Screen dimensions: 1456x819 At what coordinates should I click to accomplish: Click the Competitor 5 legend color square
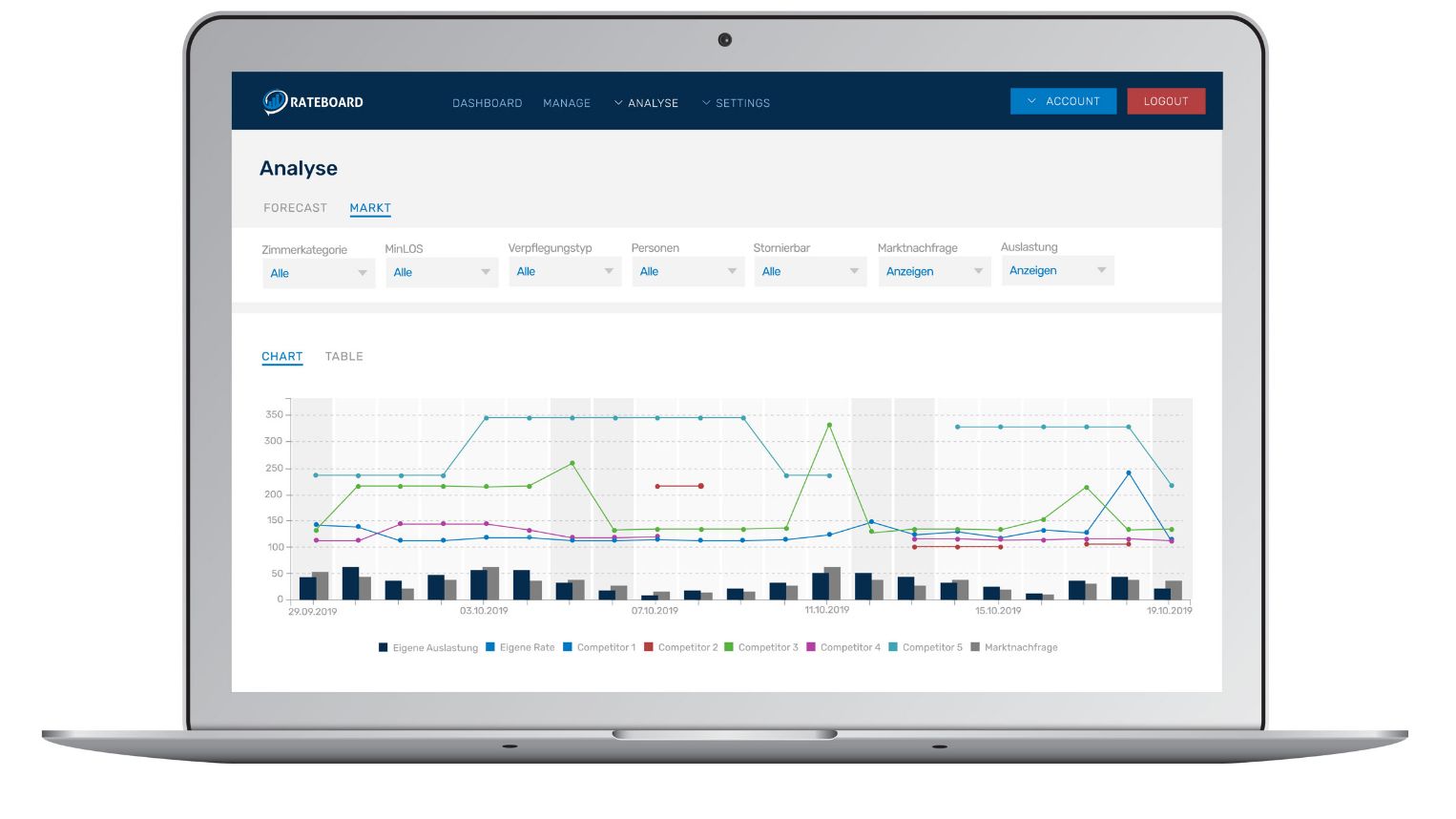click(x=893, y=647)
